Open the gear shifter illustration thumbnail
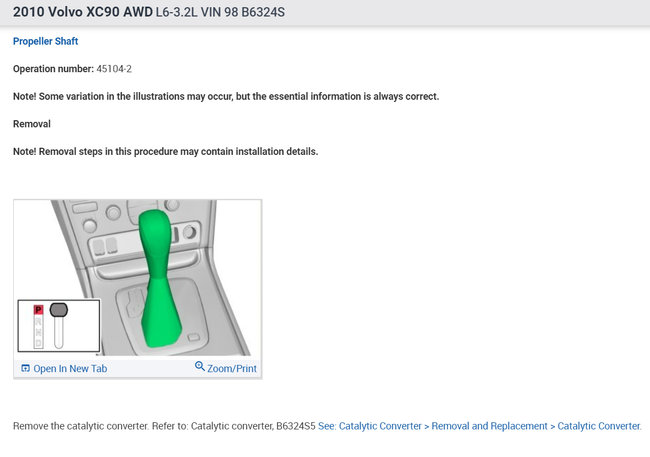650x457 pixels. (138, 277)
